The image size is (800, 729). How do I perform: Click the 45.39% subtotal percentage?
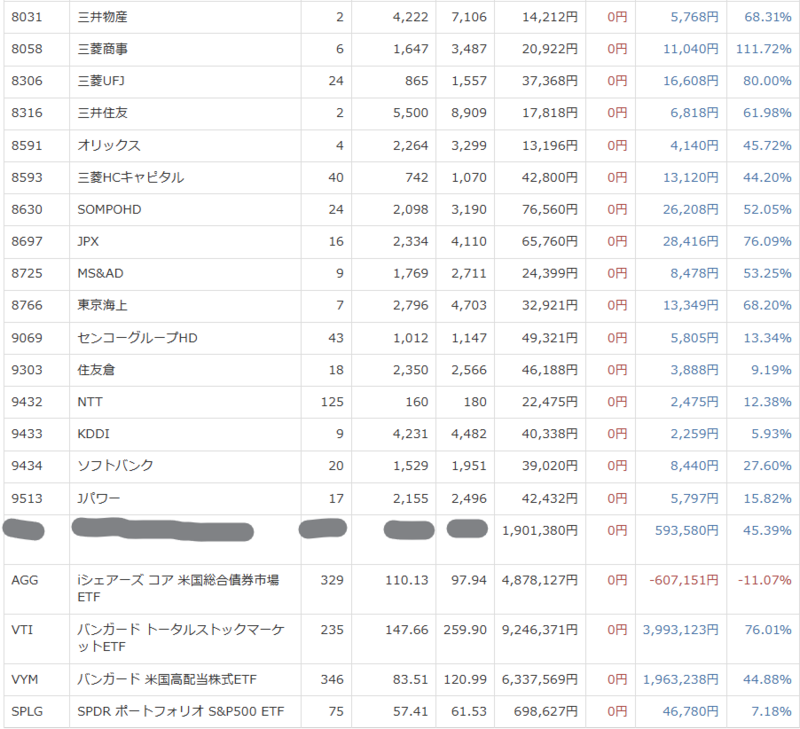coord(767,531)
